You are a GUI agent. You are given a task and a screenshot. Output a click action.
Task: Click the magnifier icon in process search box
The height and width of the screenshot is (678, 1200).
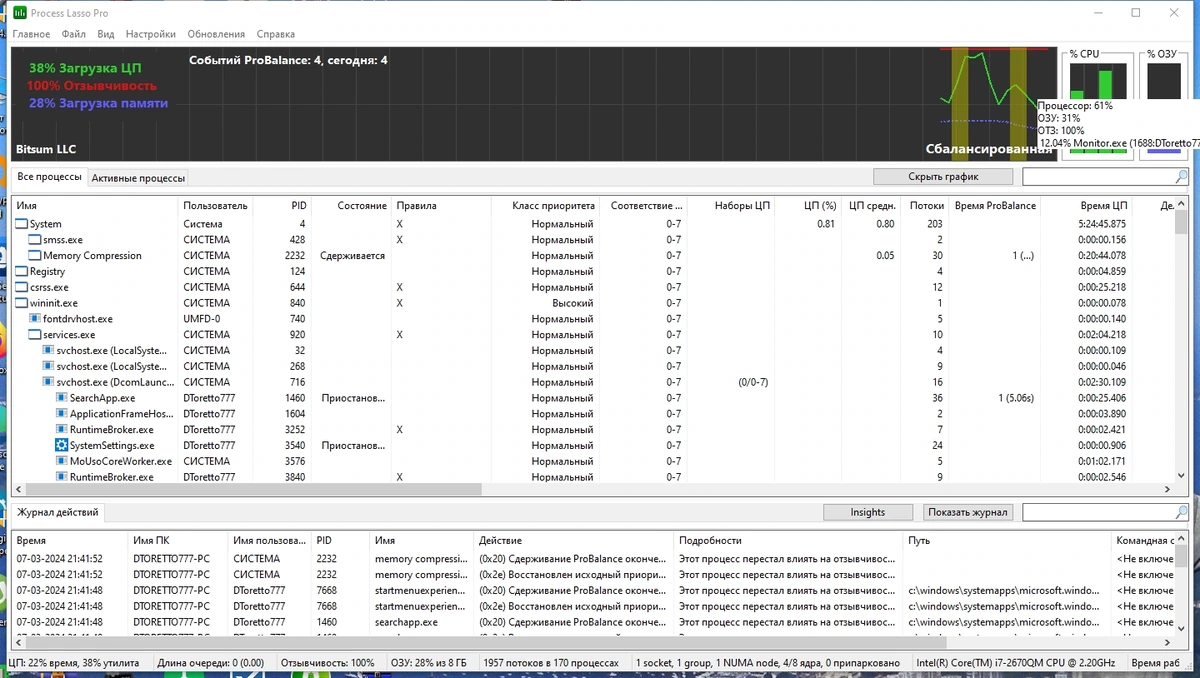pos(1181,177)
